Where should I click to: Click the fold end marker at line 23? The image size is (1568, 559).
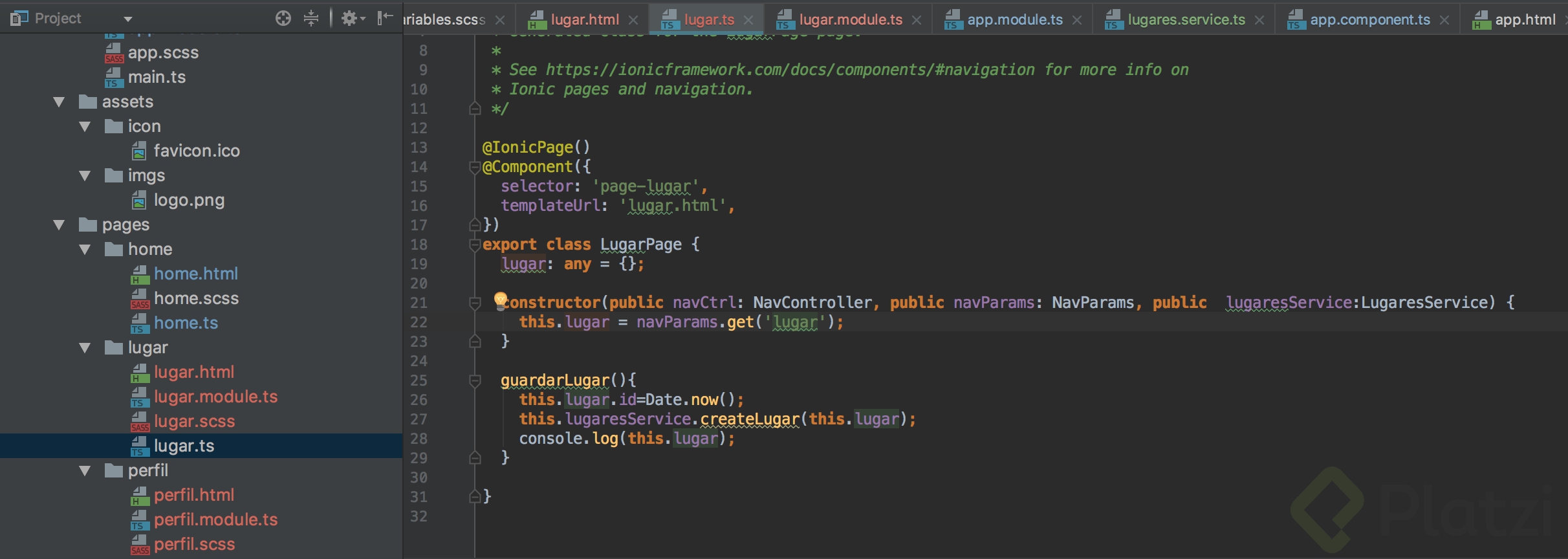pyautogui.click(x=475, y=342)
